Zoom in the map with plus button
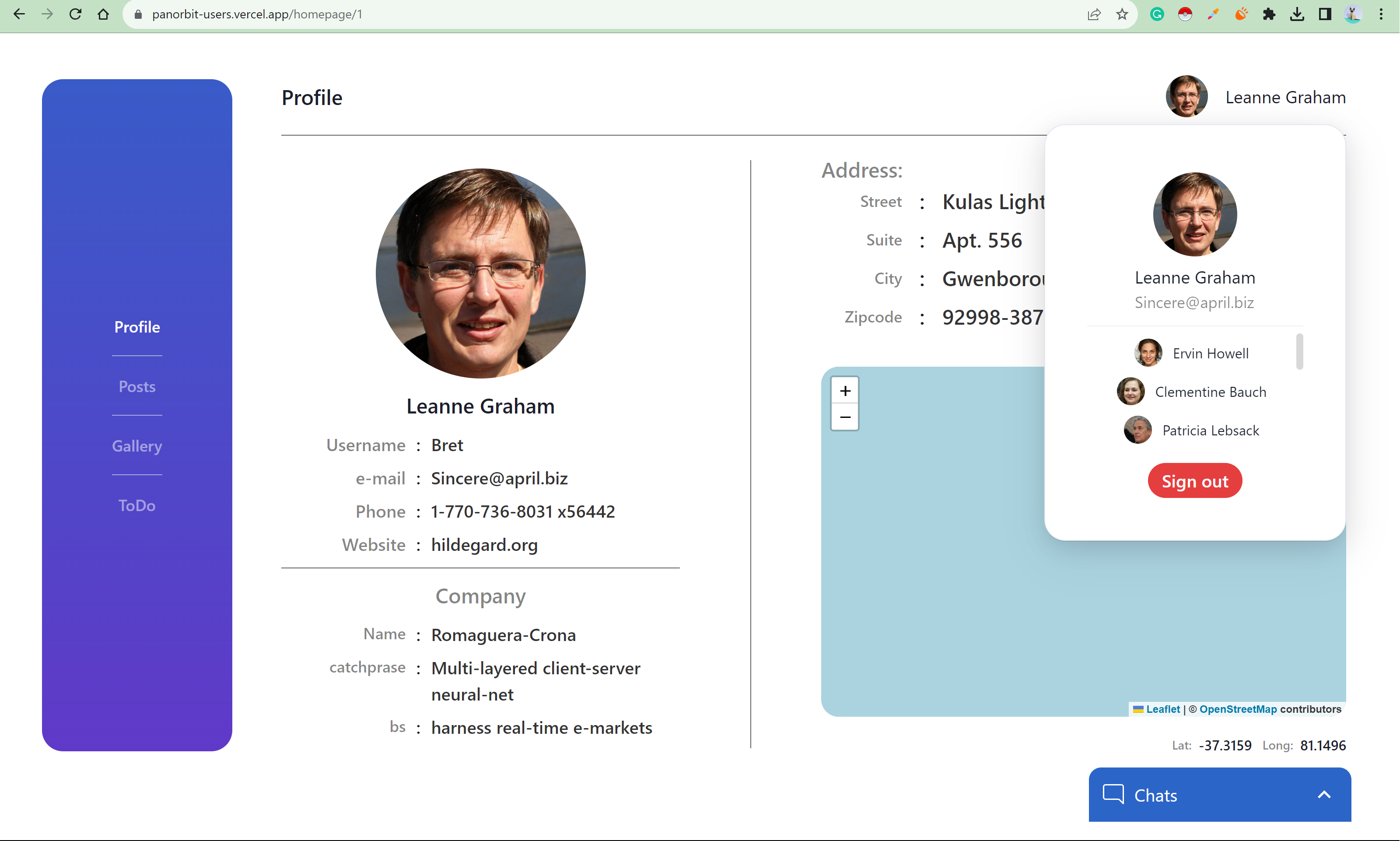This screenshot has height=841, width=1400. (845, 391)
